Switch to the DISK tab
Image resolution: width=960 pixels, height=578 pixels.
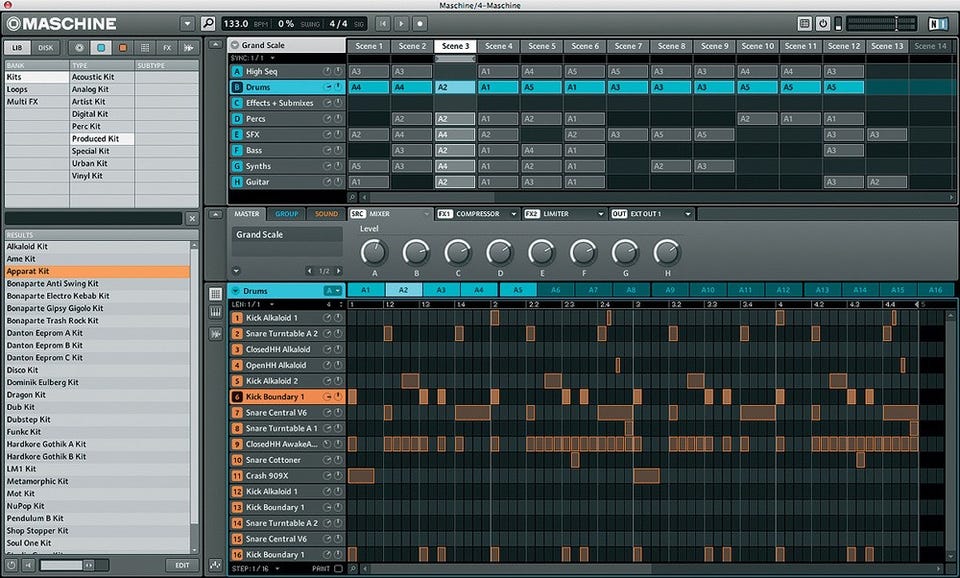click(46, 47)
